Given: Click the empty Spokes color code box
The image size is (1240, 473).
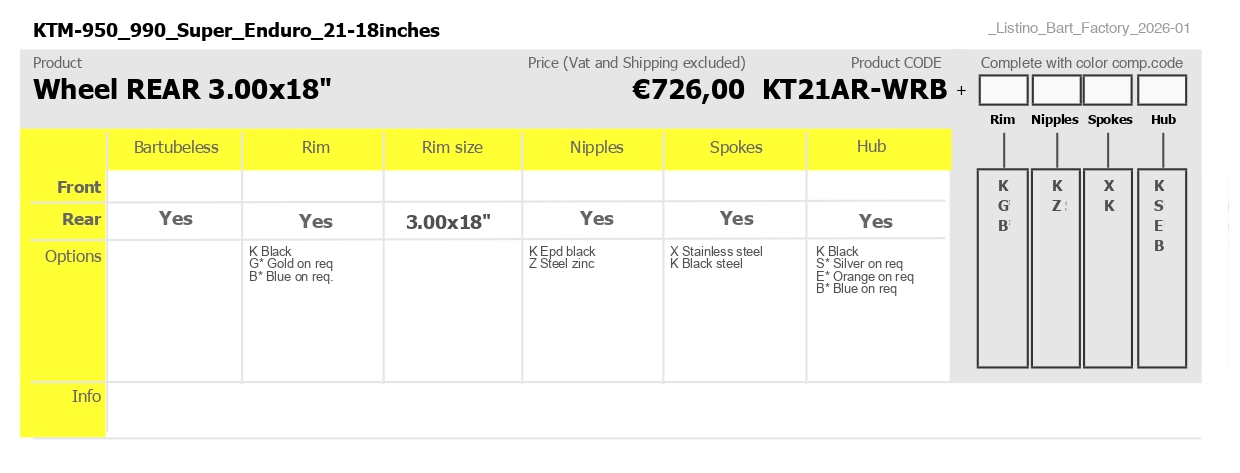Looking at the screenshot, I should click(1108, 91).
